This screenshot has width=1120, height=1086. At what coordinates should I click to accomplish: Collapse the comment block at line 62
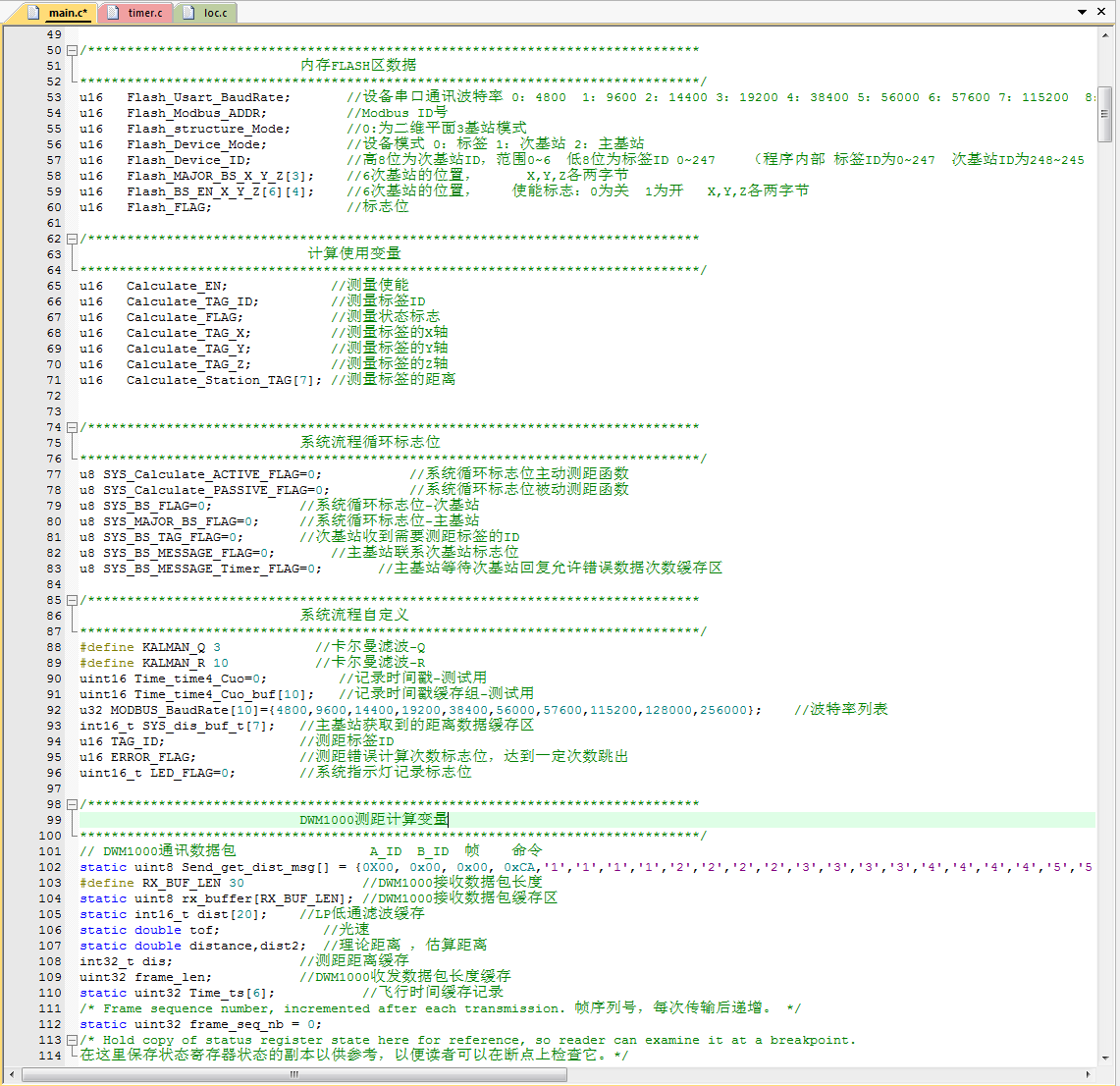pos(72,239)
